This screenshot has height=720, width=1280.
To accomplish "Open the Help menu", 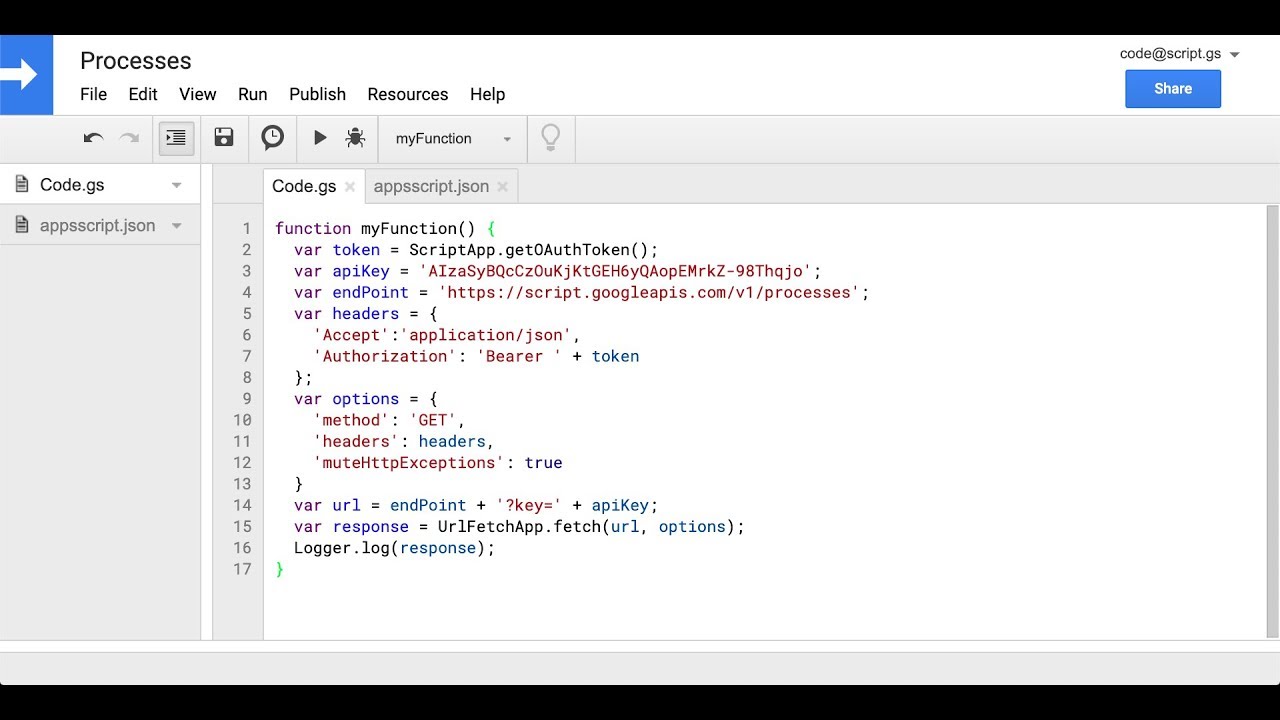I will 487,94.
